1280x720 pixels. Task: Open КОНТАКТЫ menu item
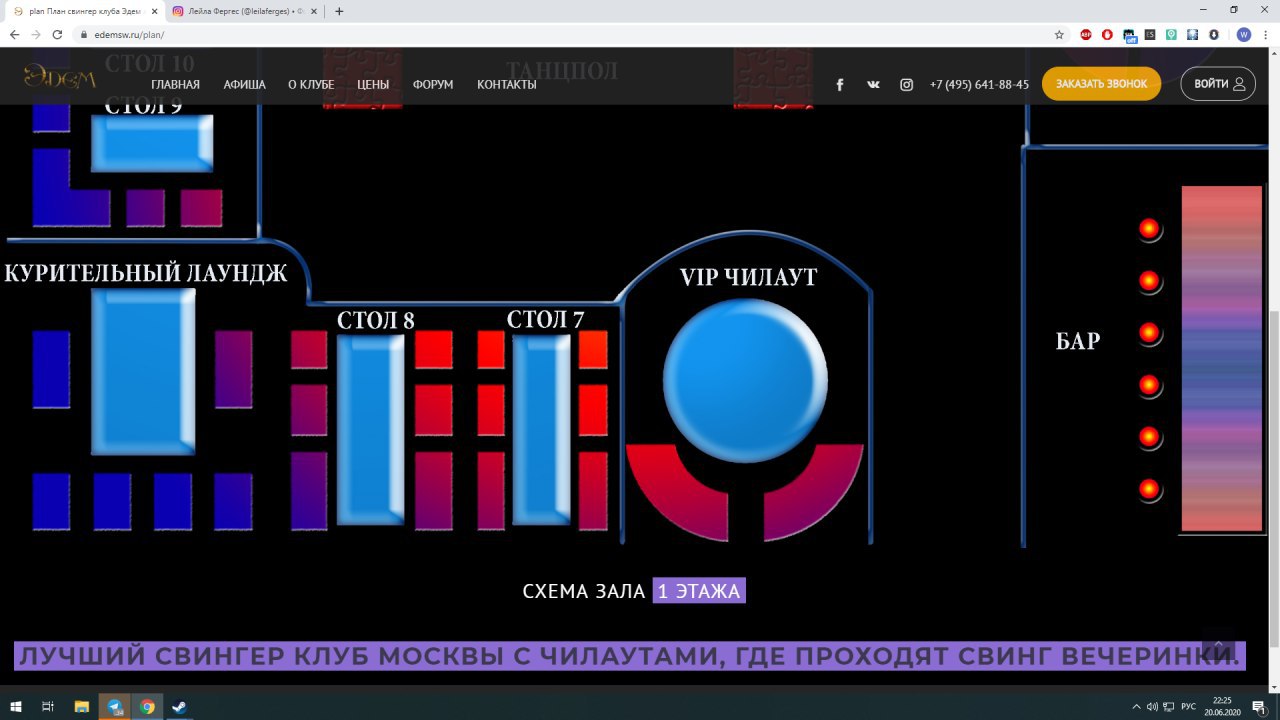[507, 85]
